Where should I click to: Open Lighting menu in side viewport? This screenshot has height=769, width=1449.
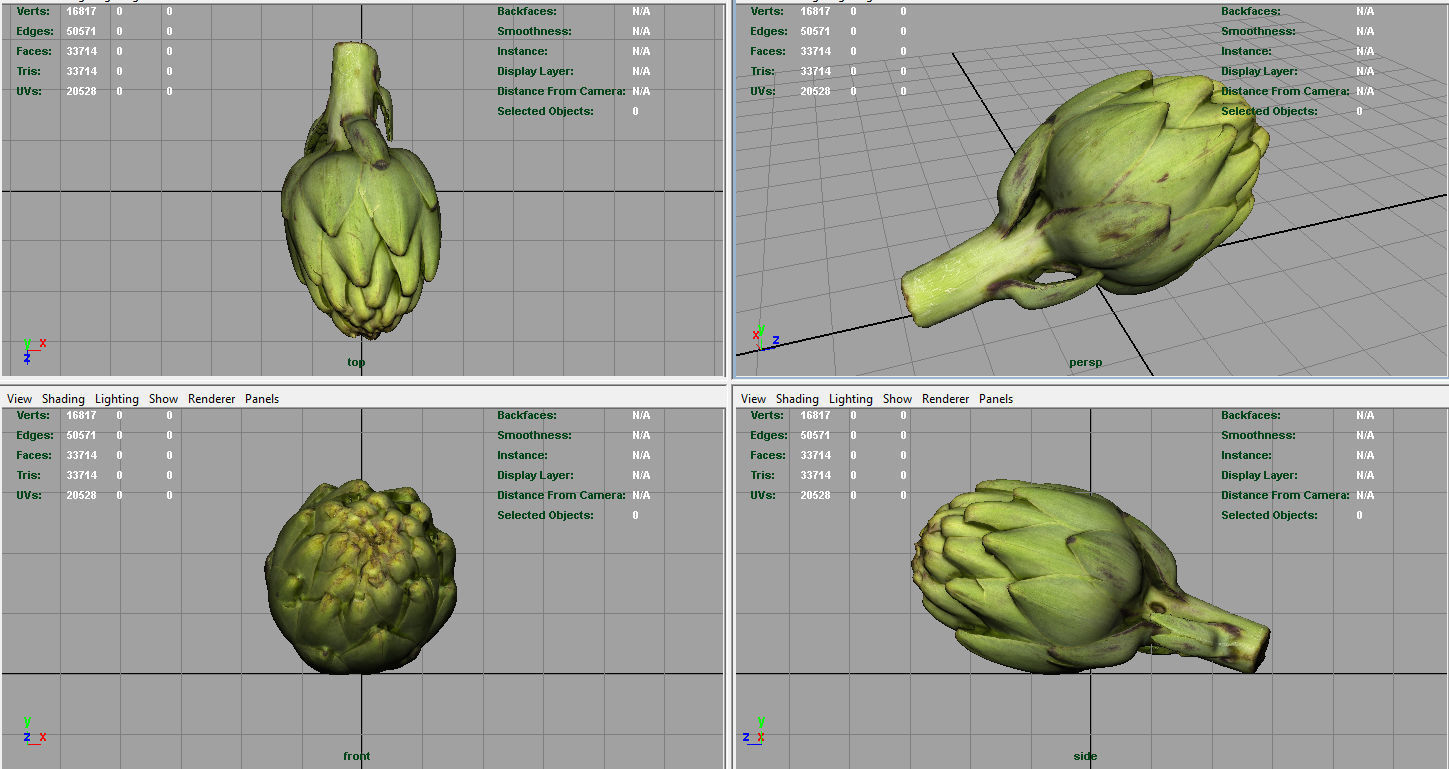pos(851,399)
